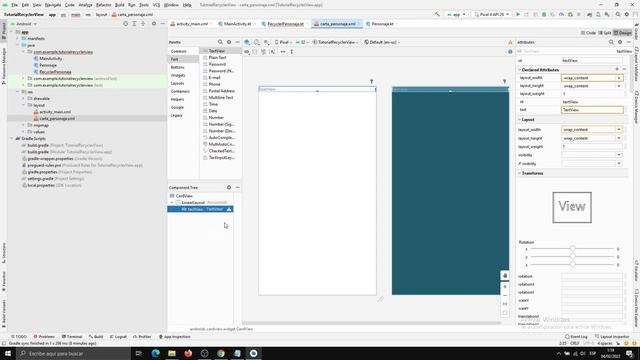Switch editor to Code view

[588, 33]
